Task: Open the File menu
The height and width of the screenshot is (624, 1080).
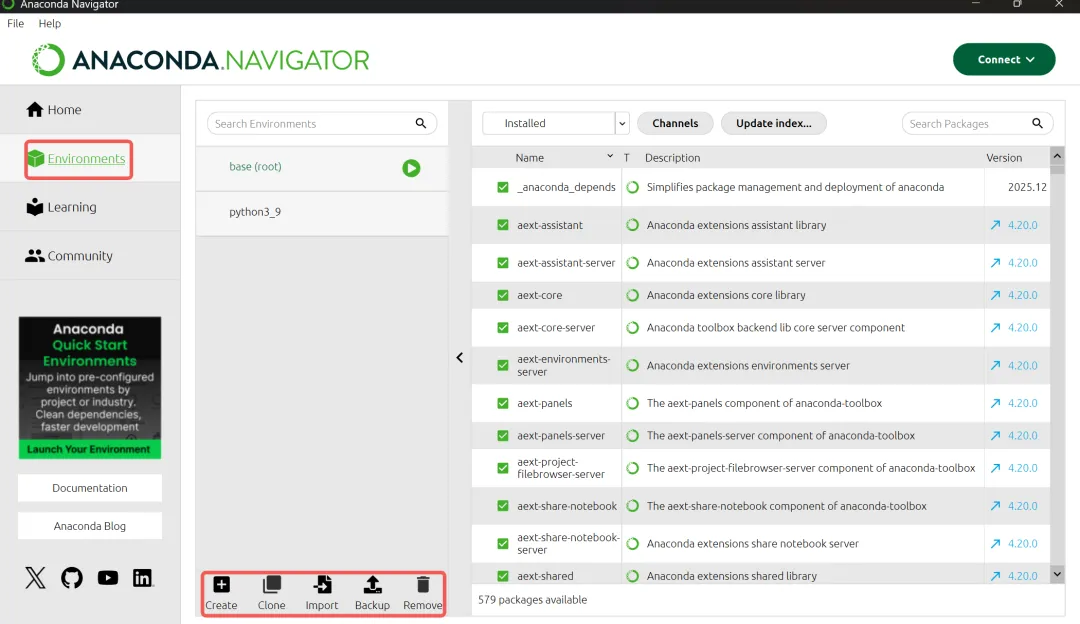Action: [15, 23]
